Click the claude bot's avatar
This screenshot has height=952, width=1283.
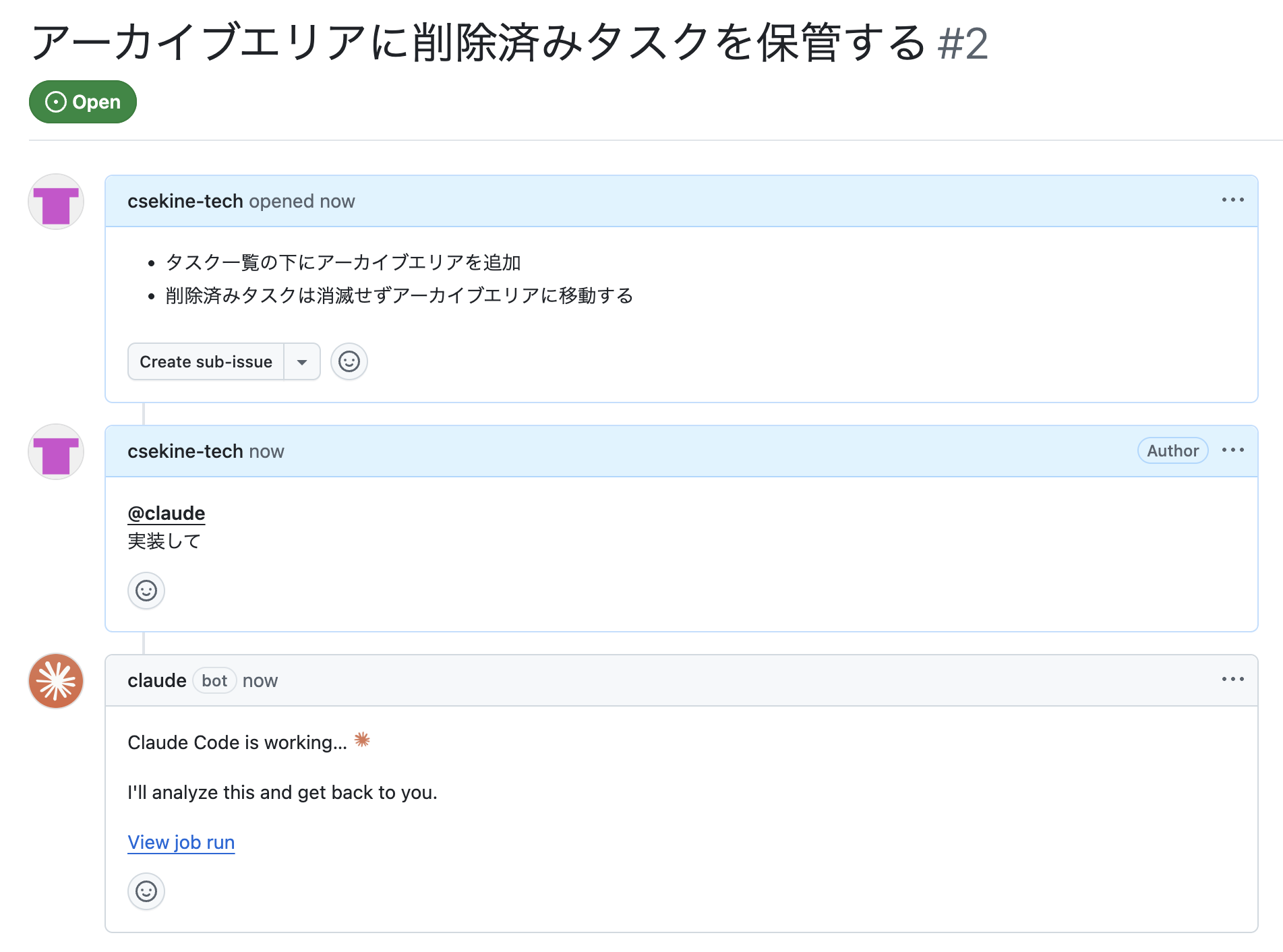click(55, 681)
